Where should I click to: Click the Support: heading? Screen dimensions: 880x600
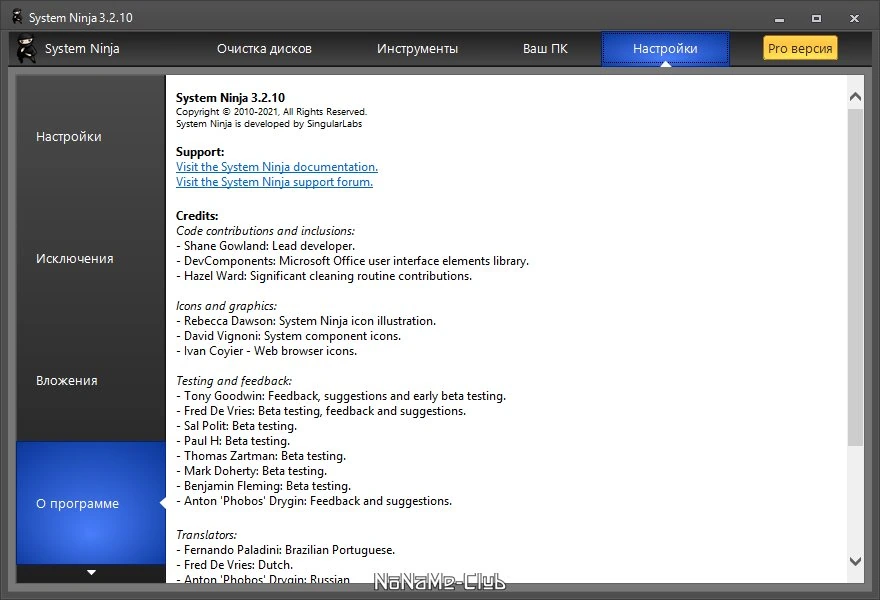click(200, 152)
